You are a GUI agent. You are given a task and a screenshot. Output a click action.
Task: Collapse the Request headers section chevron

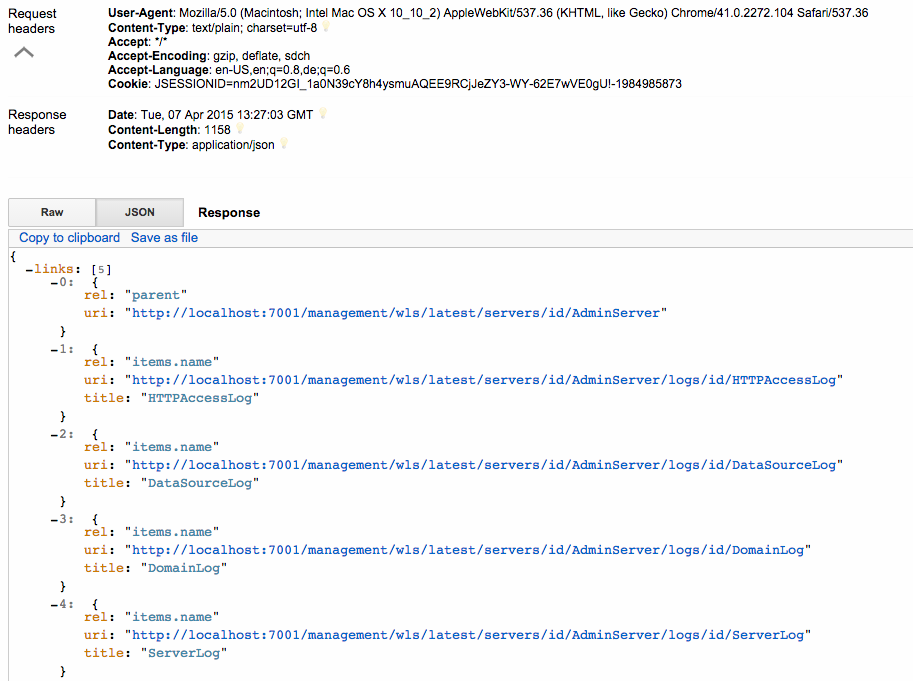click(23, 52)
